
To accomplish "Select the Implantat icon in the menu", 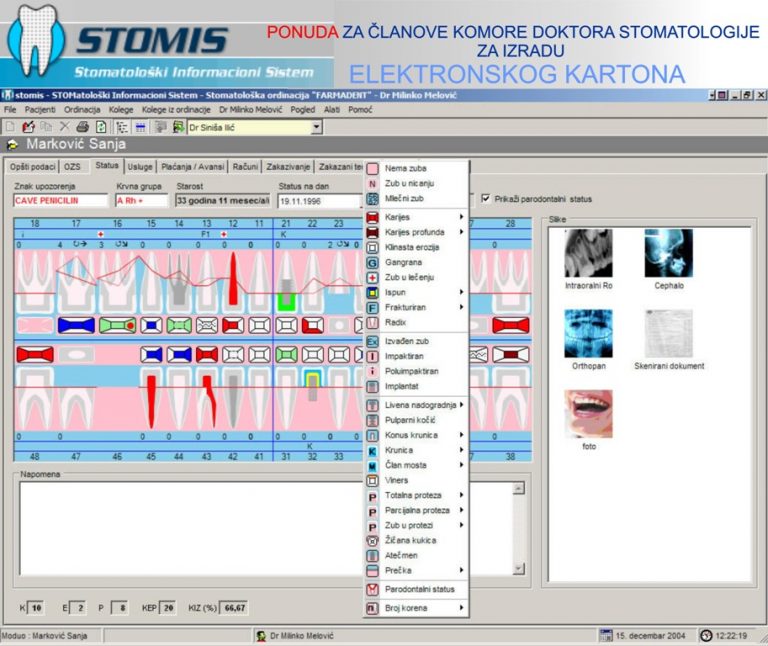I will [x=372, y=385].
